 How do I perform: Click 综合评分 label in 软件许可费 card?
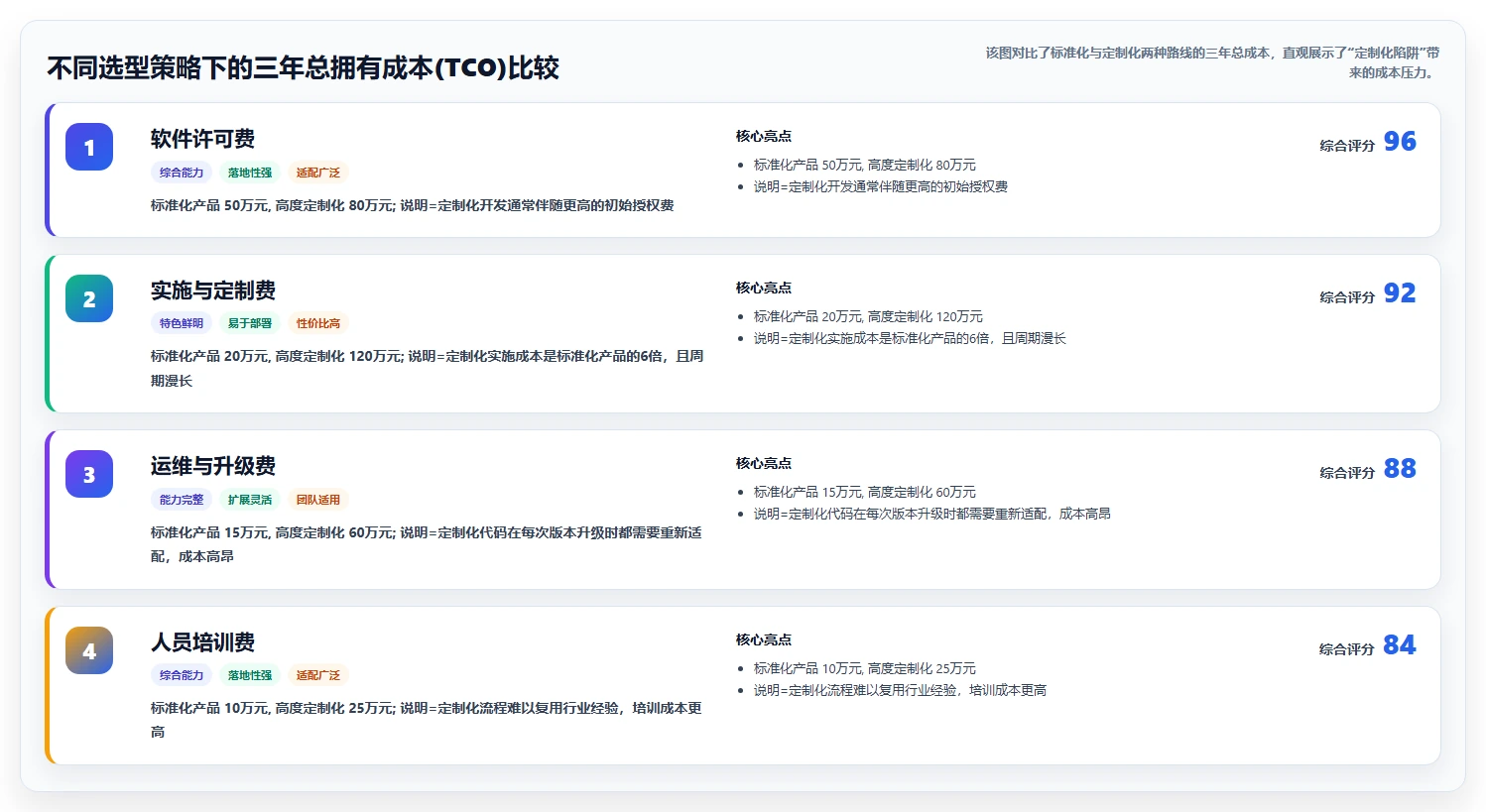coord(1347,146)
